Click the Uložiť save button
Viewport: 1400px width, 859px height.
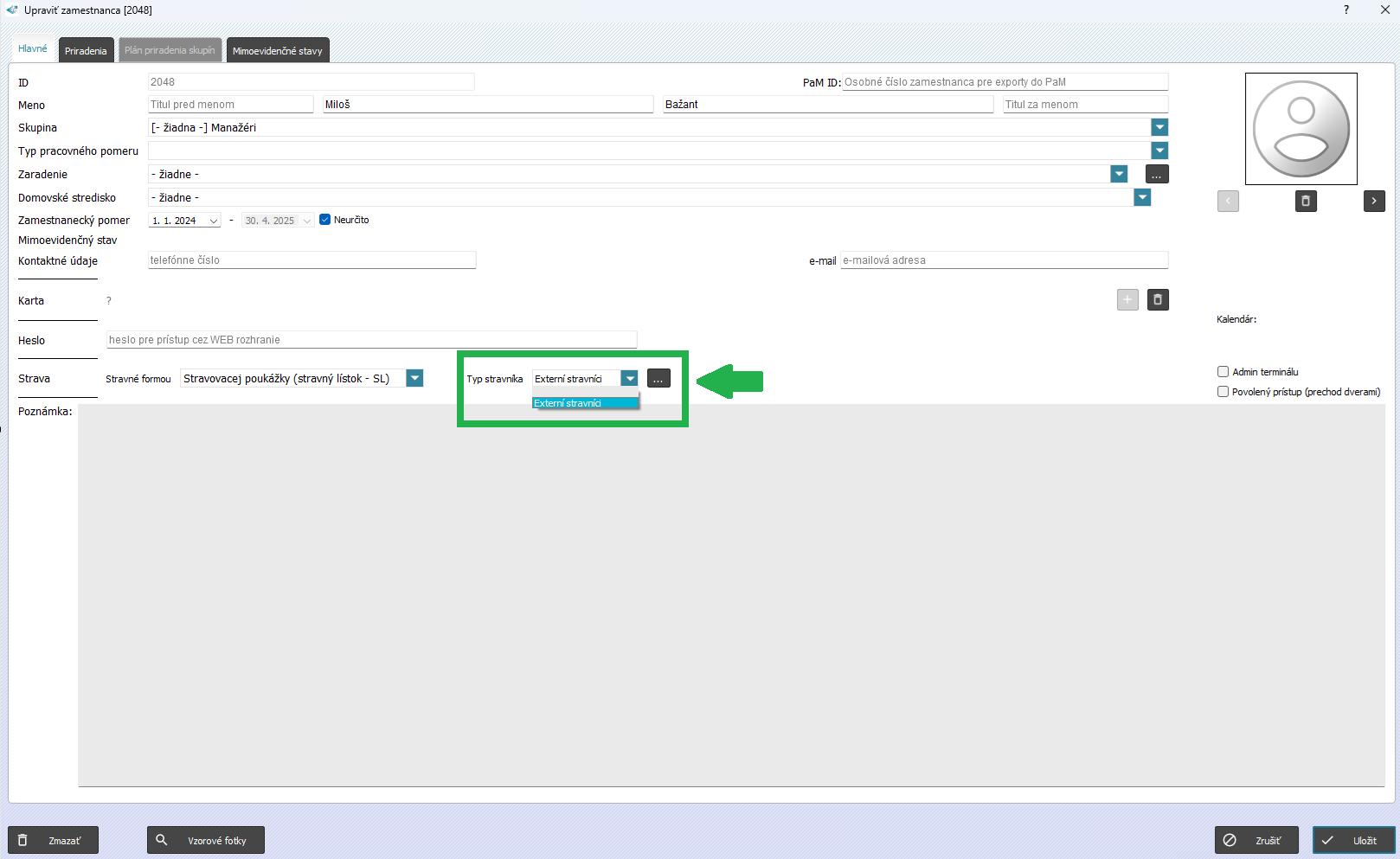pyautogui.click(x=1353, y=840)
